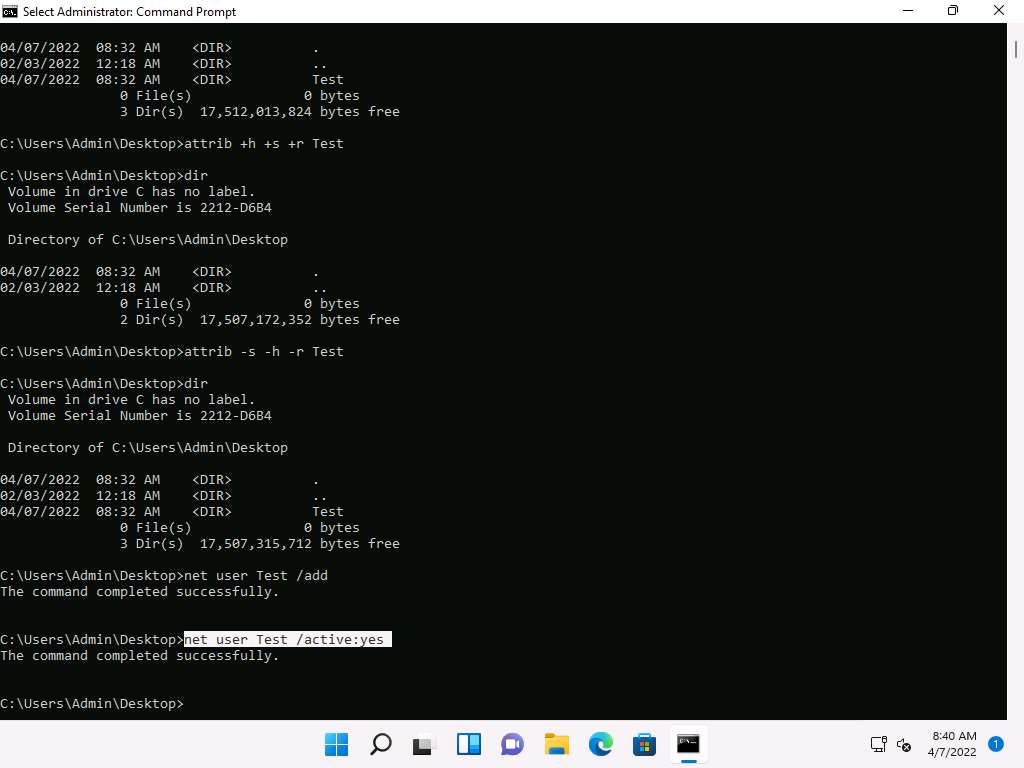Launch the Teams Chat app
This screenshot has height=768, width=1024.
[x=512, y=744]
